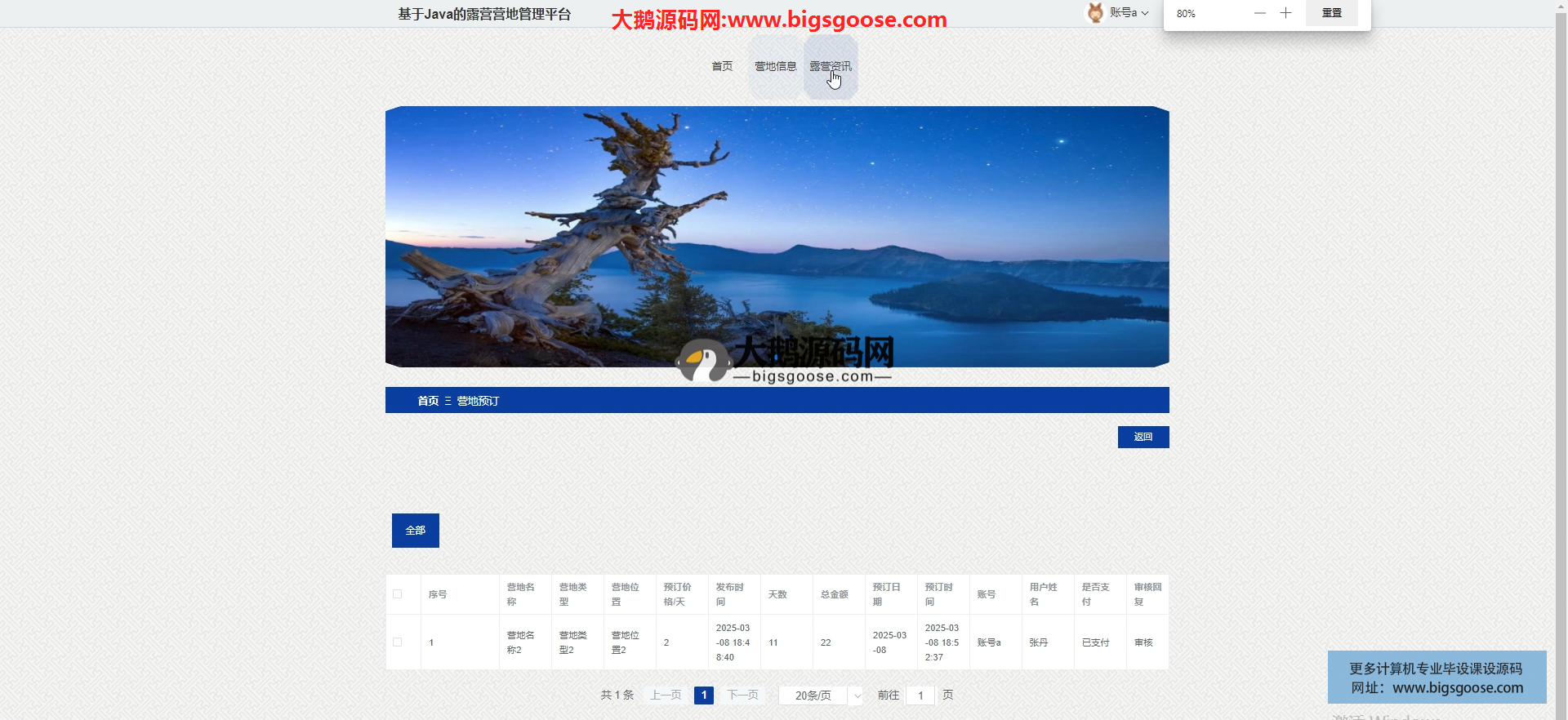Viewport: 1568px width, 720px height.
Task: Click the penguin logo on the banner
Action: click(702, 362)
